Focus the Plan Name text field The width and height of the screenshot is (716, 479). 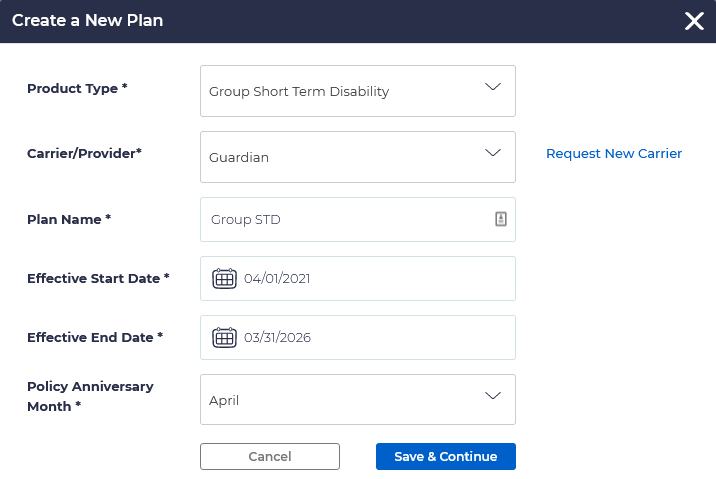(x=345, y=220)
